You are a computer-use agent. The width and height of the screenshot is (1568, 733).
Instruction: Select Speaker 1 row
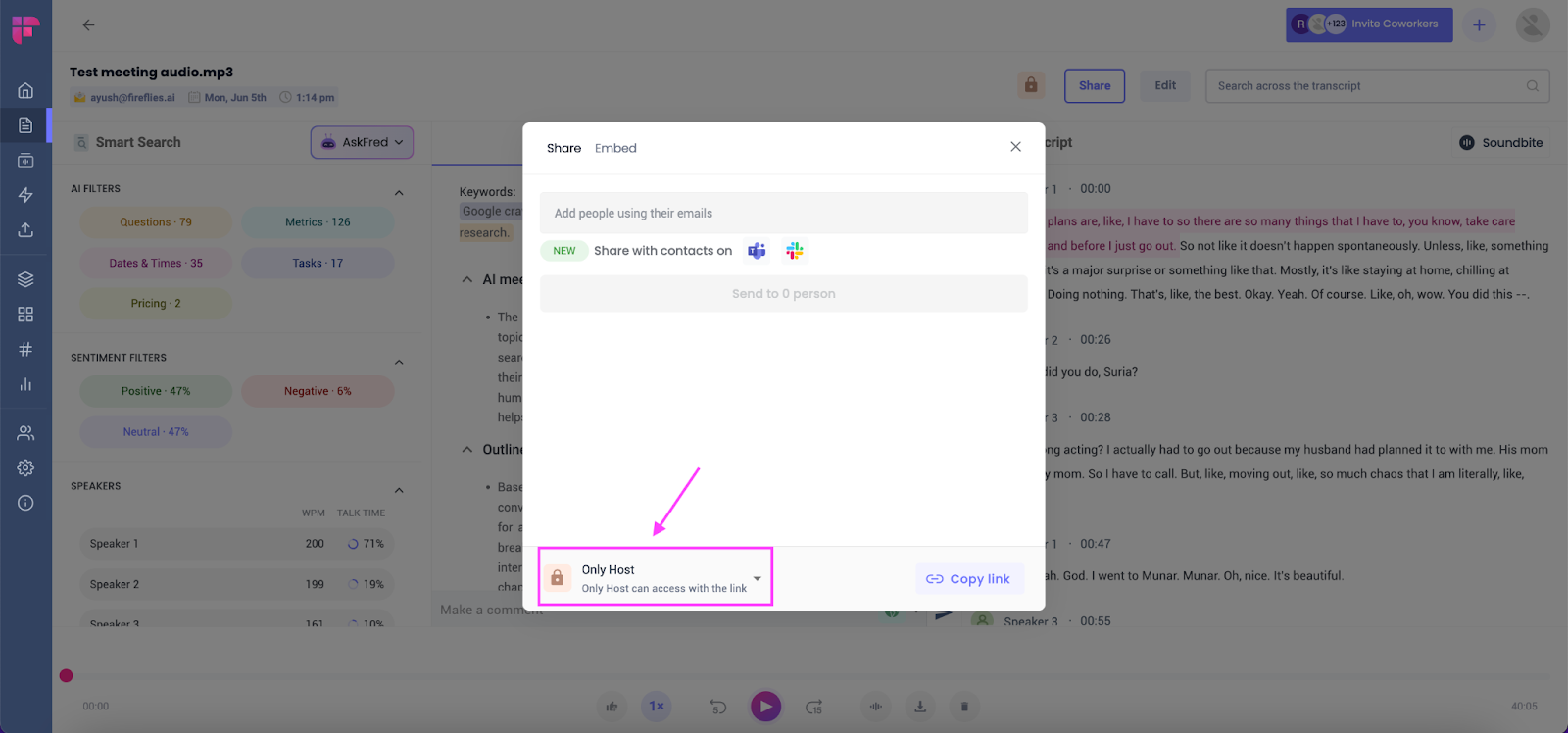coord(237,544)
